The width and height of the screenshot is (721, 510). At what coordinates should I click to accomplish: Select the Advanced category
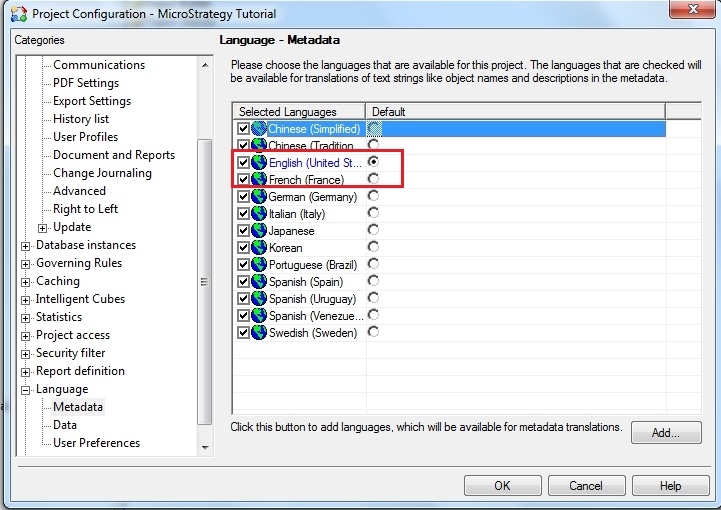80,191
